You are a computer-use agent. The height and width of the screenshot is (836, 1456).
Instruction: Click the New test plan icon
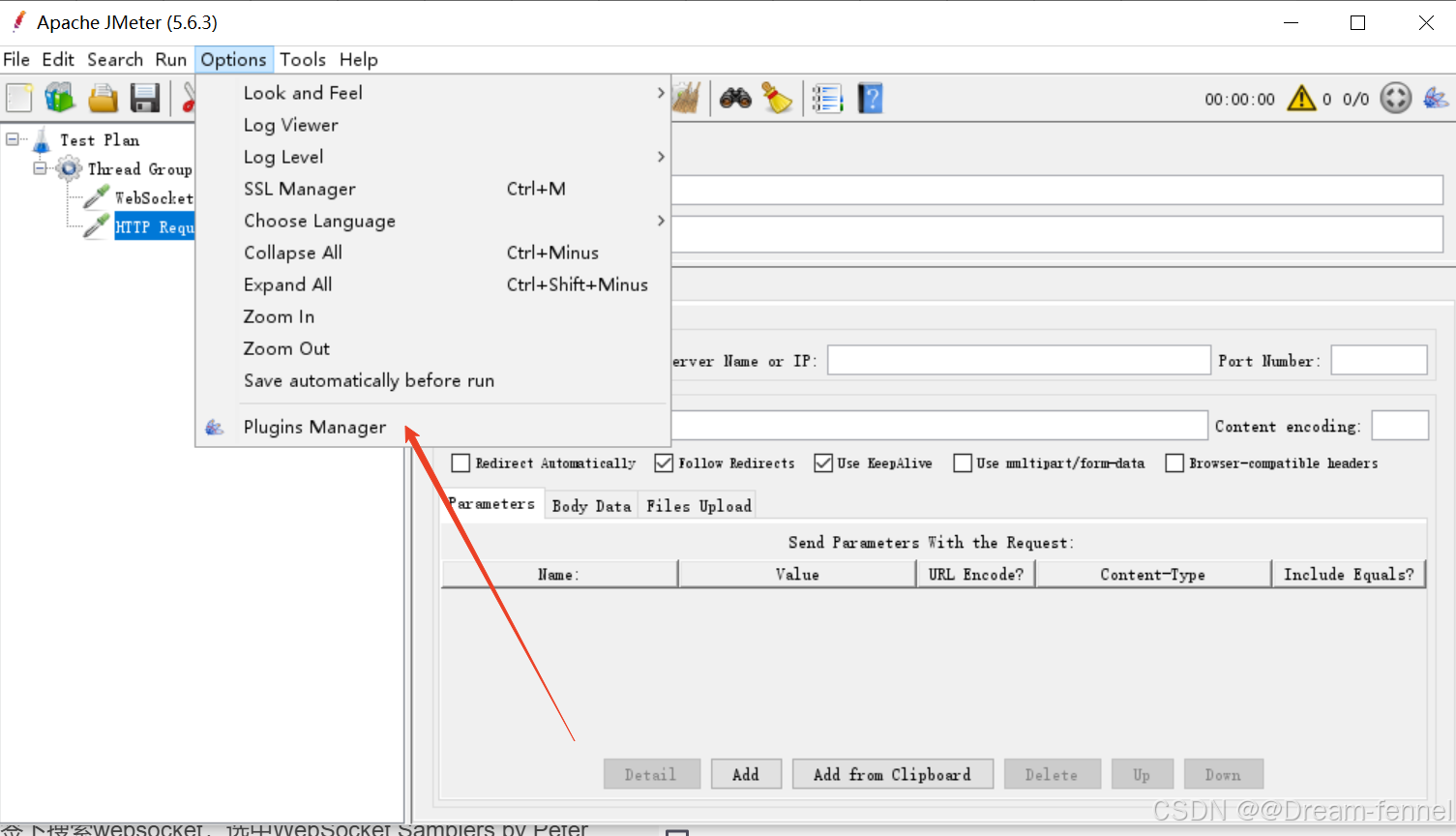click(x=19, y=98)
